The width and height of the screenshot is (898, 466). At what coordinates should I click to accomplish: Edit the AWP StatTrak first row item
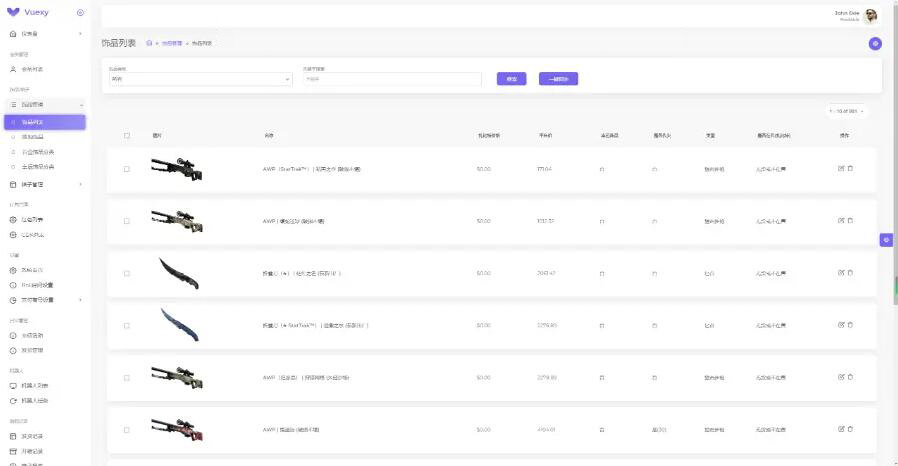tap(841, 168)
